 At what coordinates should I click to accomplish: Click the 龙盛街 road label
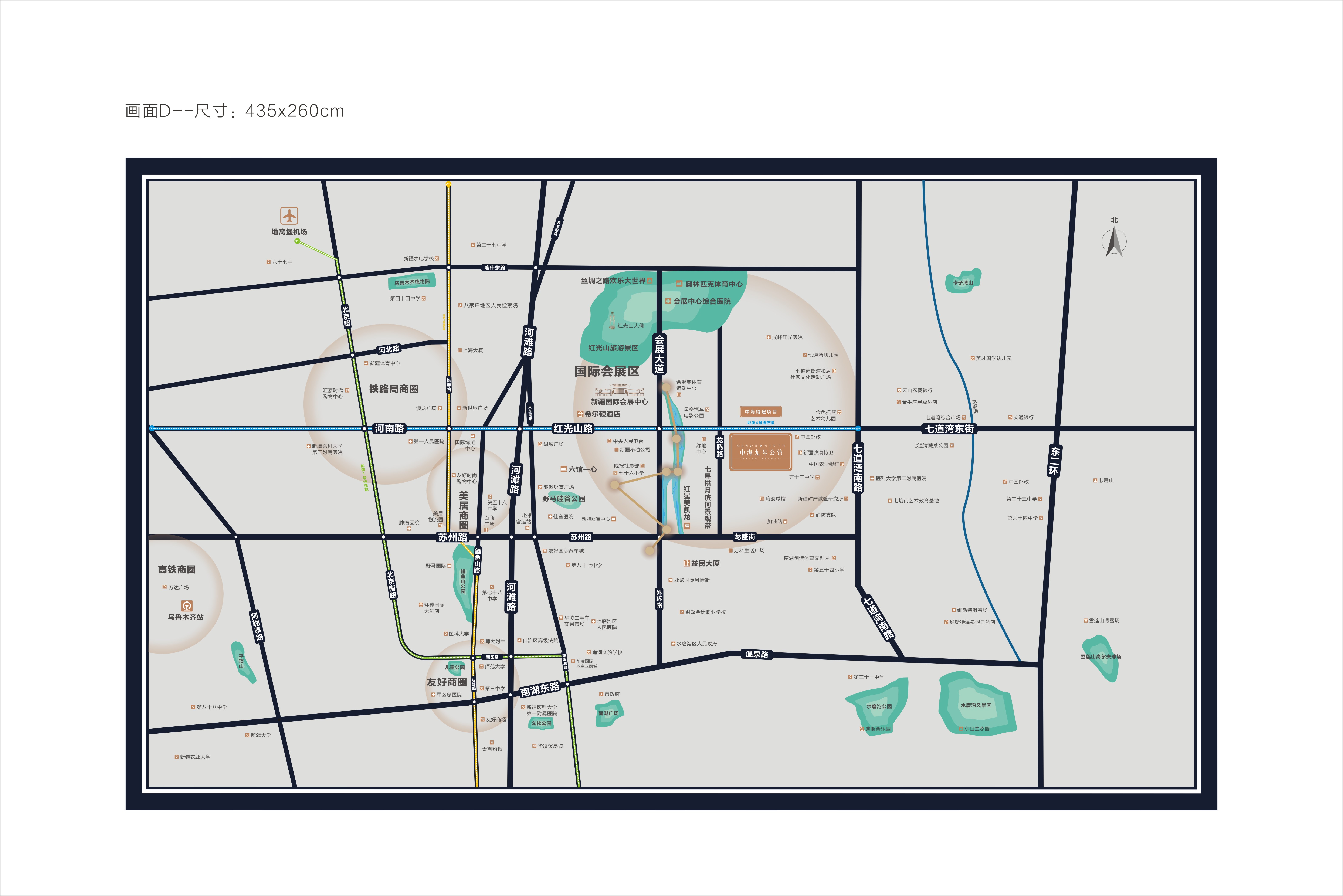pyautogui.click(x=745, y=537)
